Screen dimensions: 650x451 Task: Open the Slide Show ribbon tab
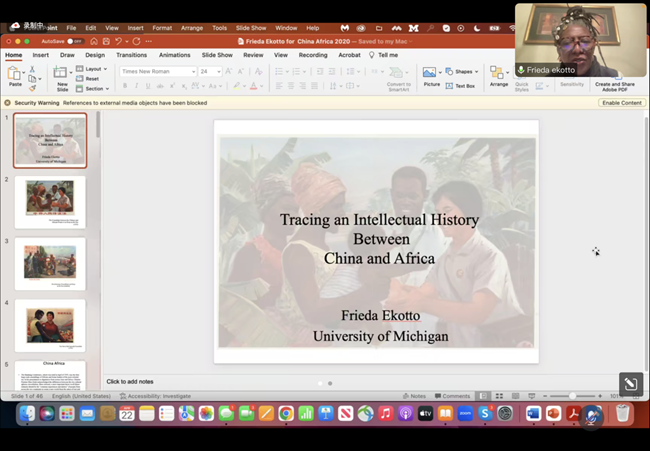tap(217, 55)
